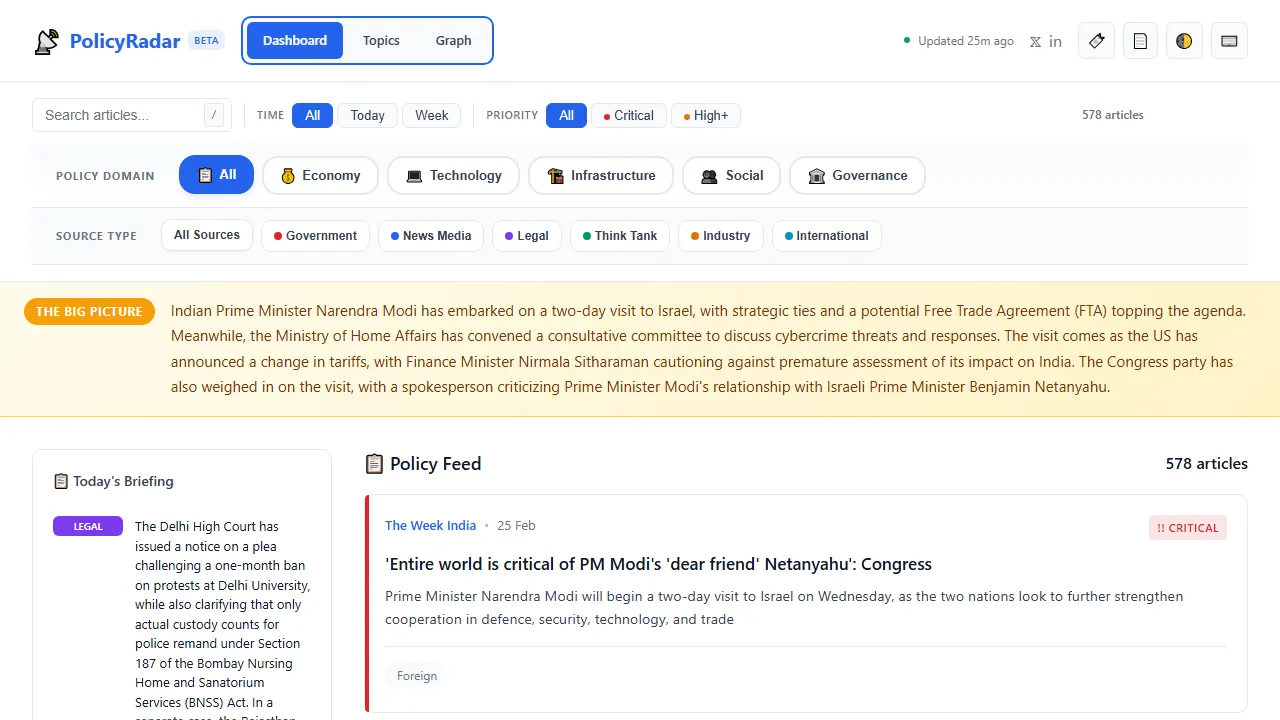Toggle the Week time filter
The image size is (1280, 720).
(x=431, y=115)
